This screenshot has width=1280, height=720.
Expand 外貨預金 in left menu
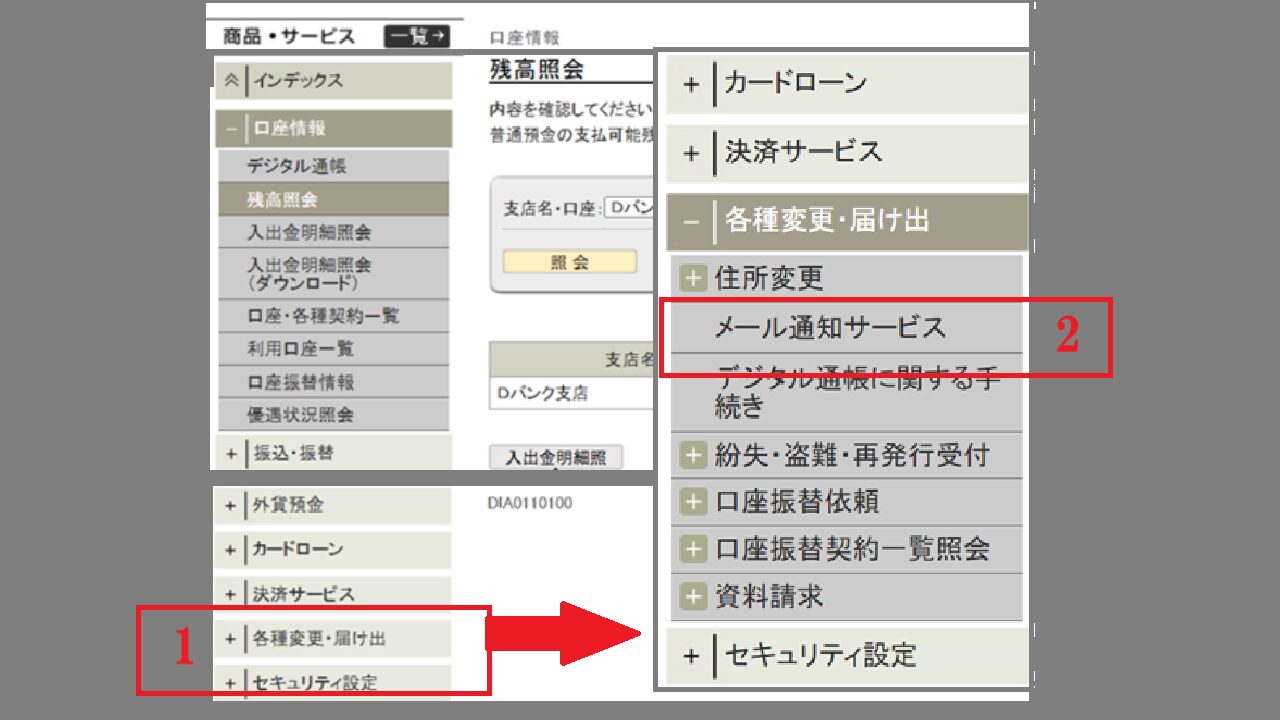click(333, 505)
